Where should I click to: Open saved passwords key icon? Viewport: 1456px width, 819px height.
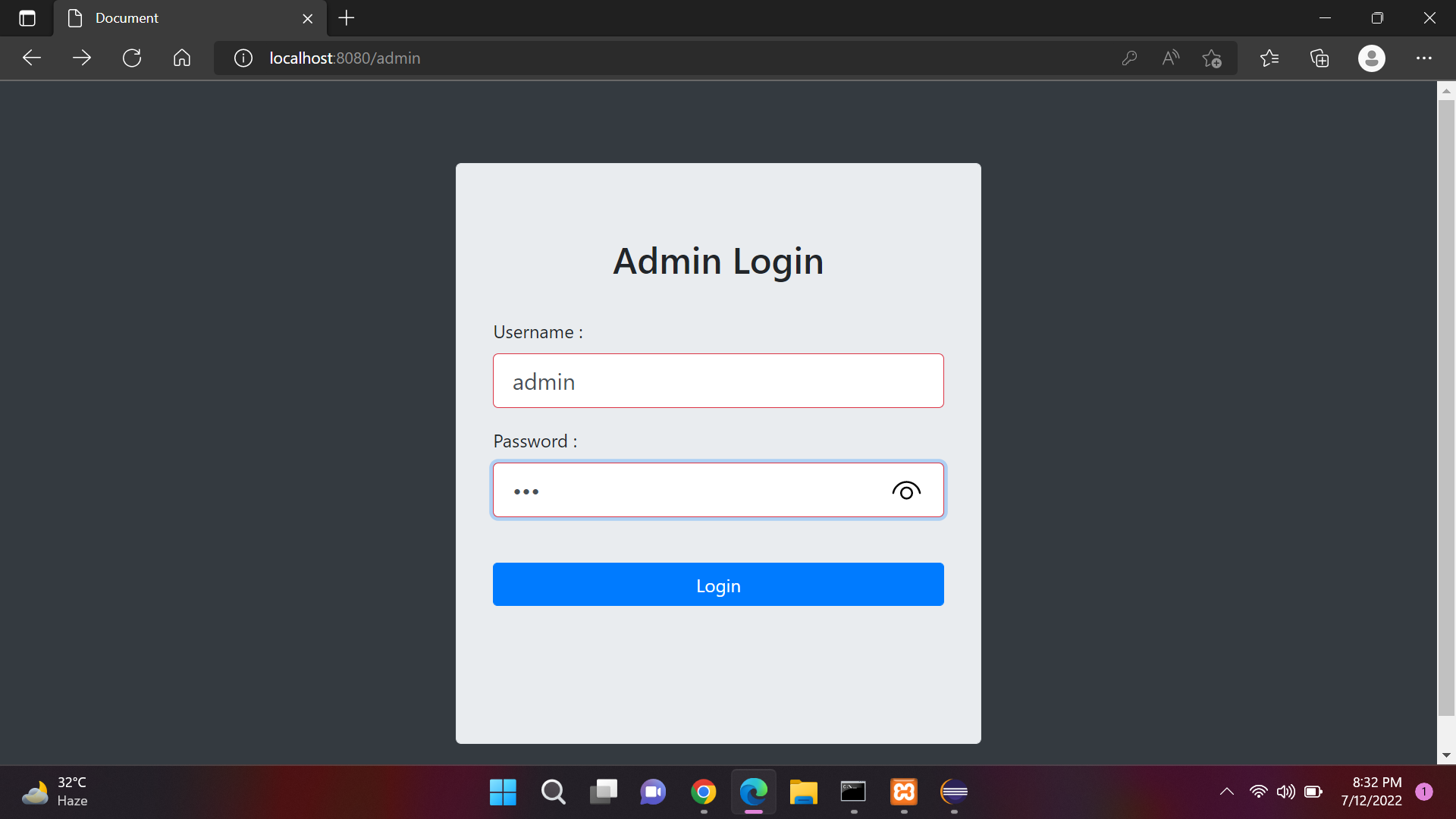pyautogui.click(x=1129, y=58)
